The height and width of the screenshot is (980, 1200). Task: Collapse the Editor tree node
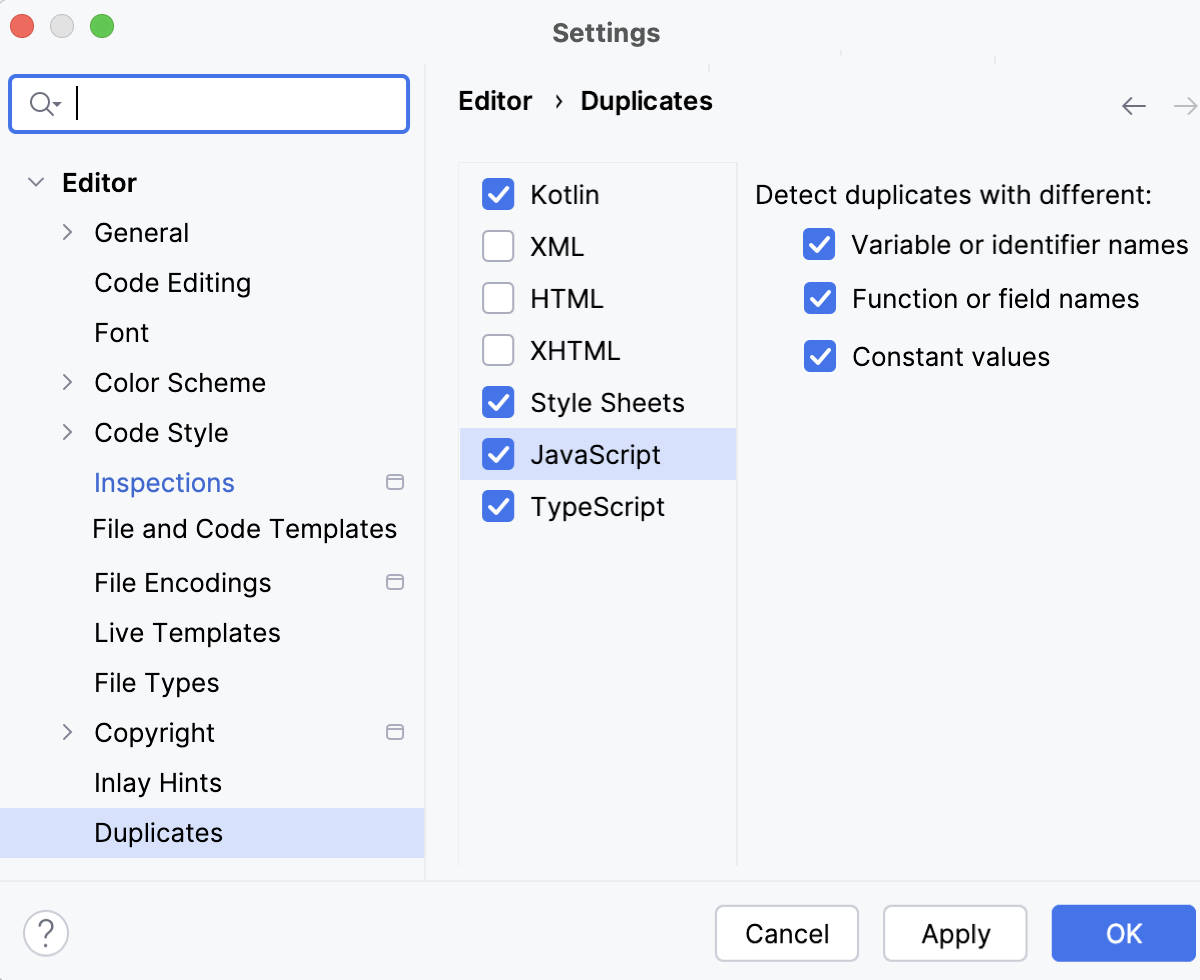point(35,182)
